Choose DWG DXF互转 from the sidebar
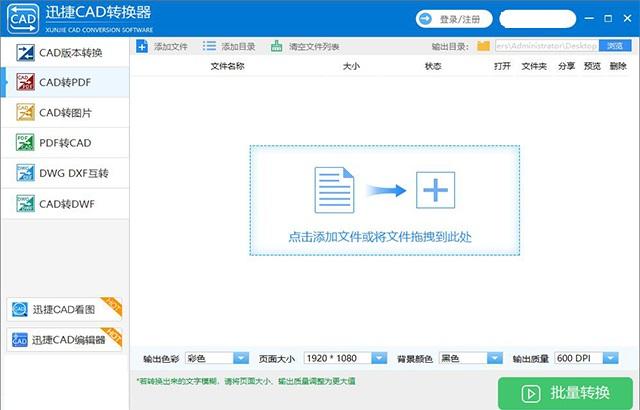The width and height of the screenshot is (640, 410). [x=65, y=173]
